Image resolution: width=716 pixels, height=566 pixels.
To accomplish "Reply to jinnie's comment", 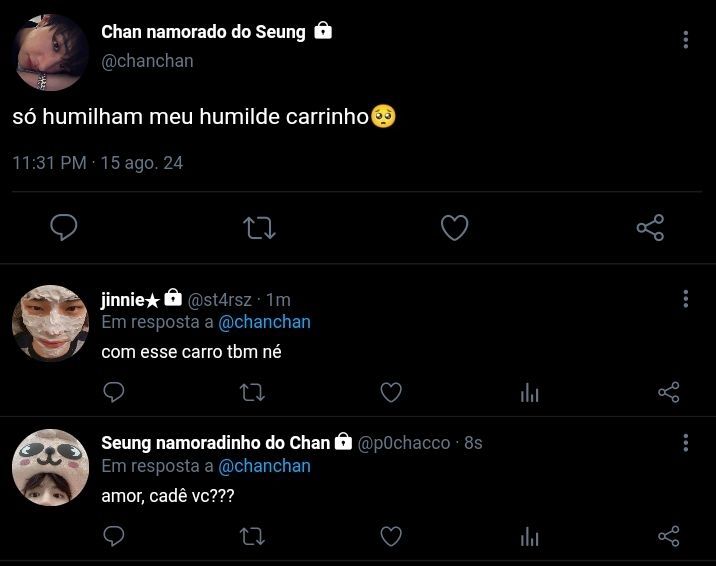I will (114, 392).
